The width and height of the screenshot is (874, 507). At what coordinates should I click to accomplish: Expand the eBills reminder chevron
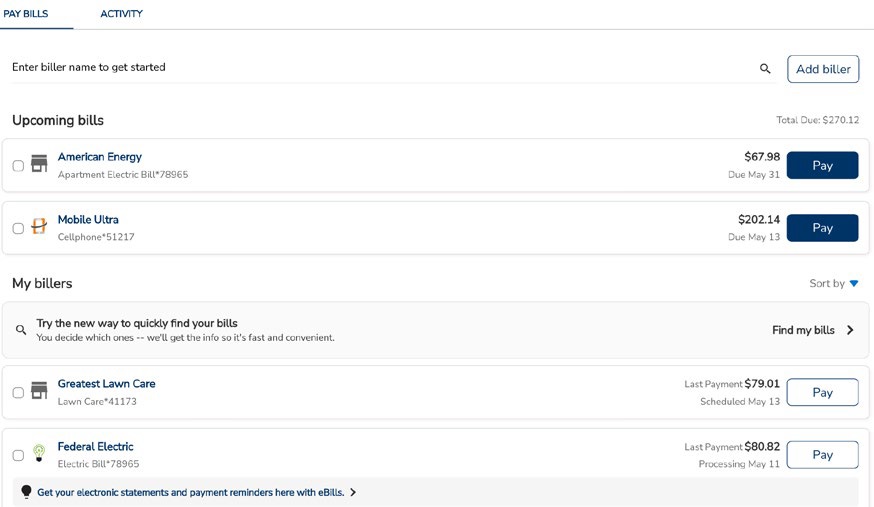click(353, 492)
